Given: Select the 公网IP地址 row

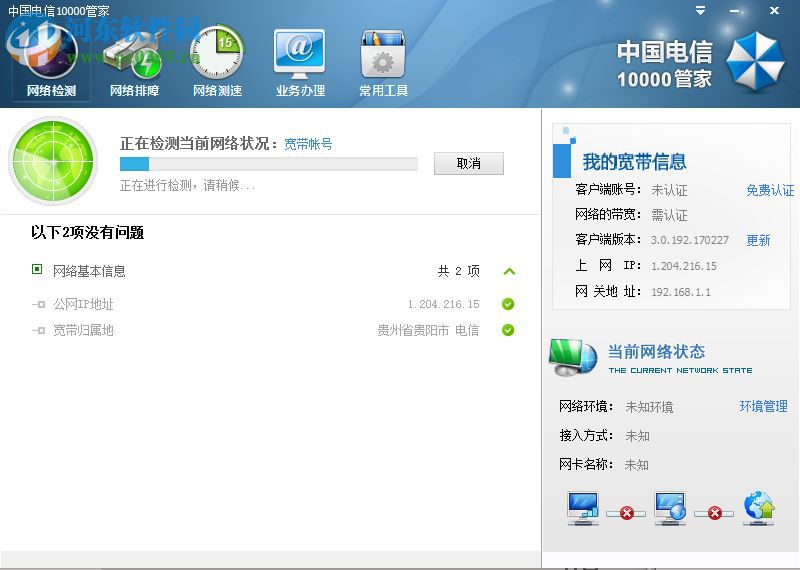Looking at the screenshot, I should click(x=273, y=304).
